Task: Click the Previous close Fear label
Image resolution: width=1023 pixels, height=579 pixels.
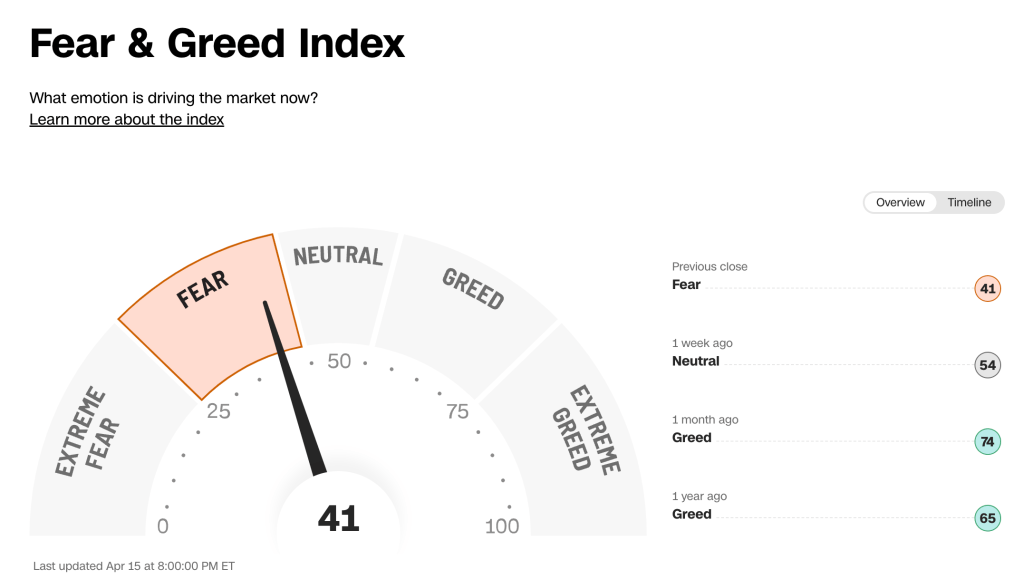Action: coord(686,285)
